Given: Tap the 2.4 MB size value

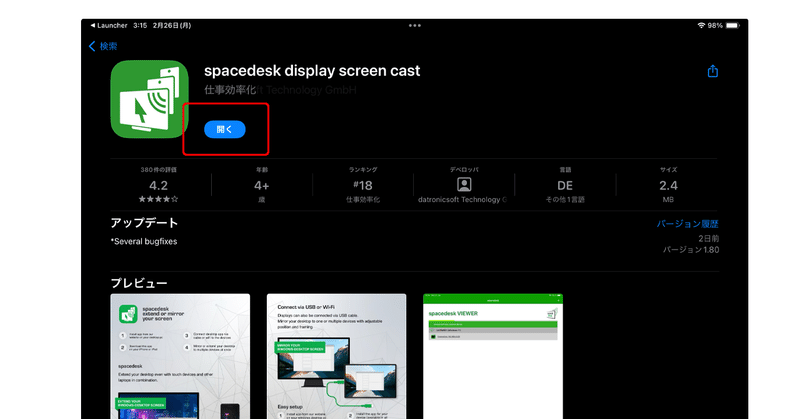Looking at the screenshot, I should coord(668,185).
